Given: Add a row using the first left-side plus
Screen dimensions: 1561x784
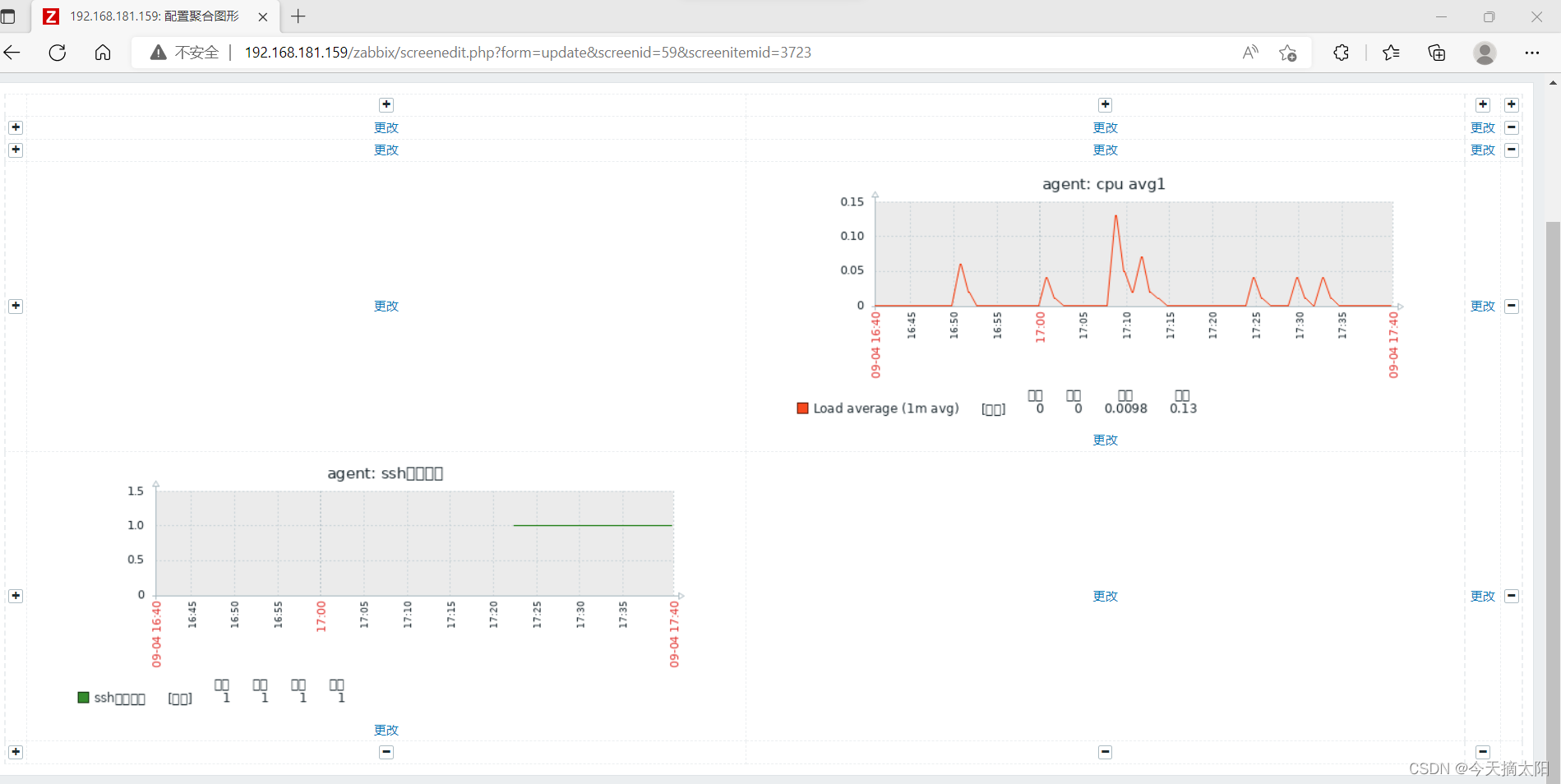Looking at the screenshot, I should (16, 127).
